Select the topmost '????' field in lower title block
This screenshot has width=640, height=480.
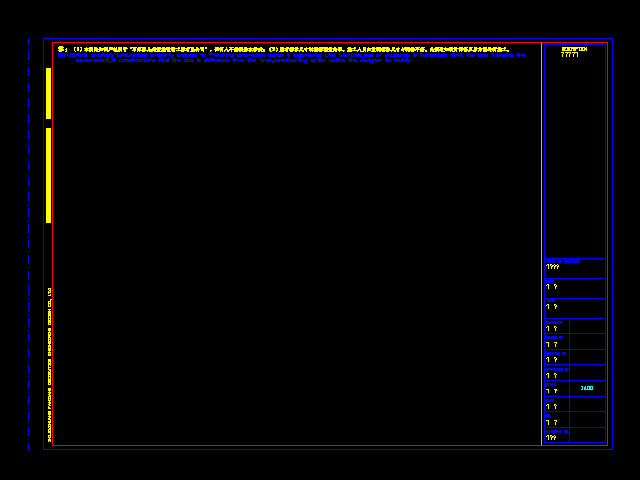click(553, 267)
